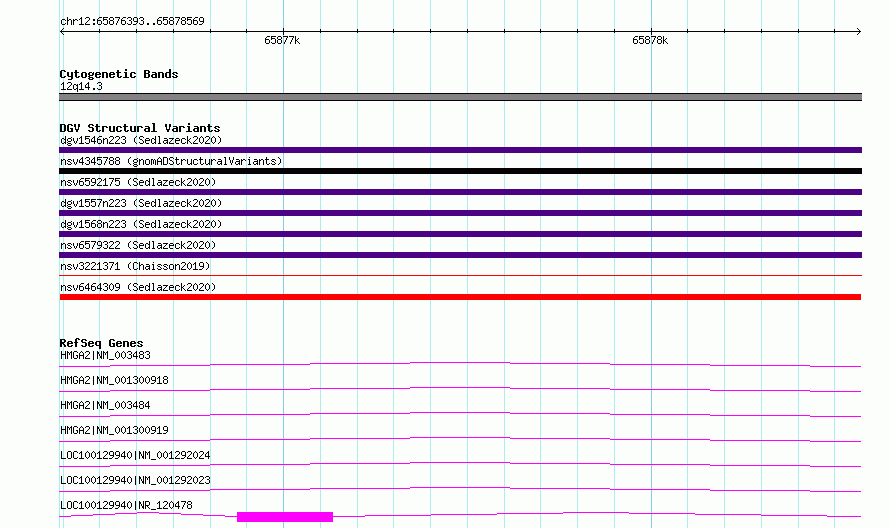
Task: Select the dgv1568n223 (Sedlazeck2020) label
Action: [x=141, y=224]
